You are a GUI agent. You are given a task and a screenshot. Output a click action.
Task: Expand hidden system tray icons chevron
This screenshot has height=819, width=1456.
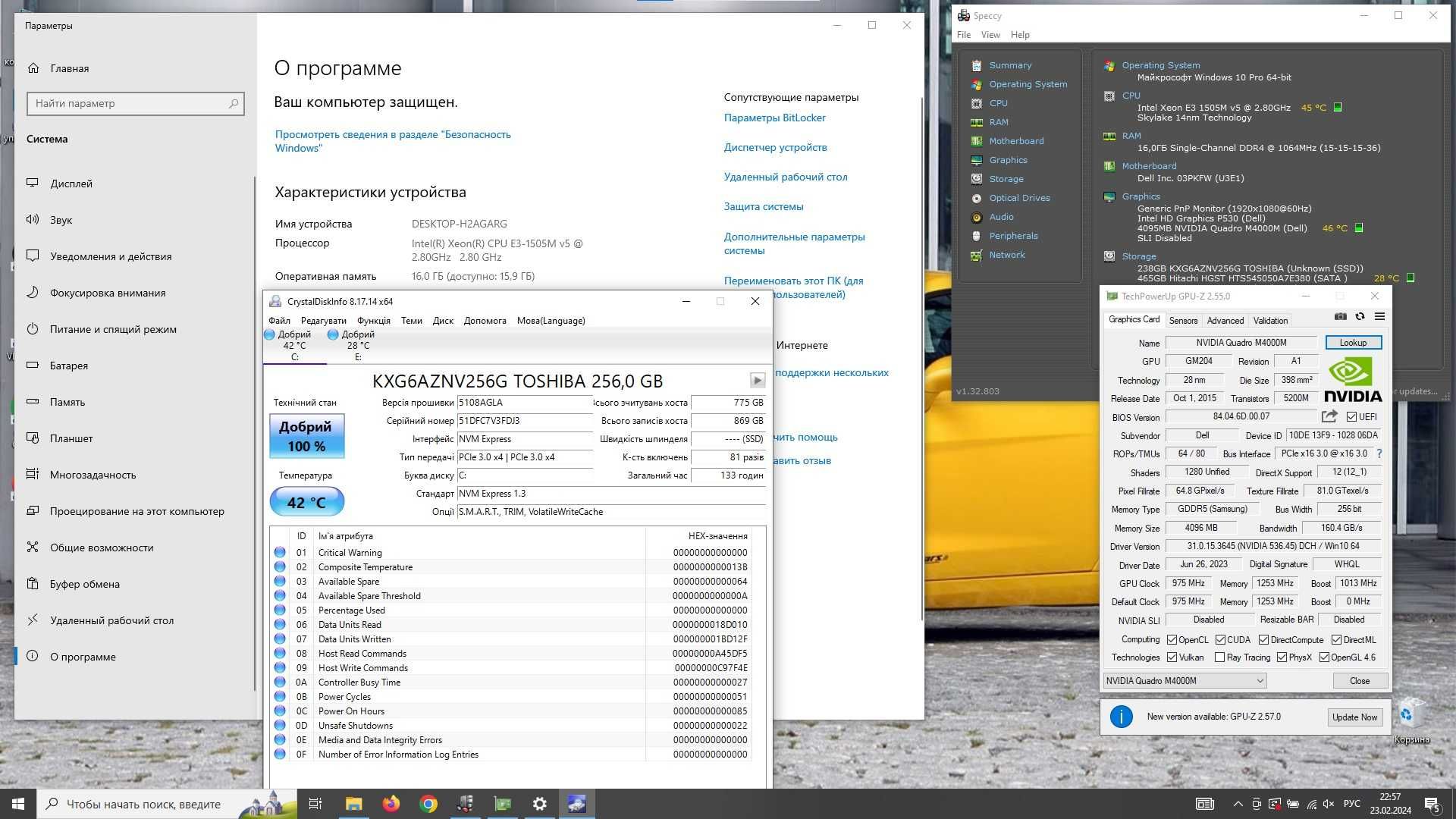tap(1238, 804)
